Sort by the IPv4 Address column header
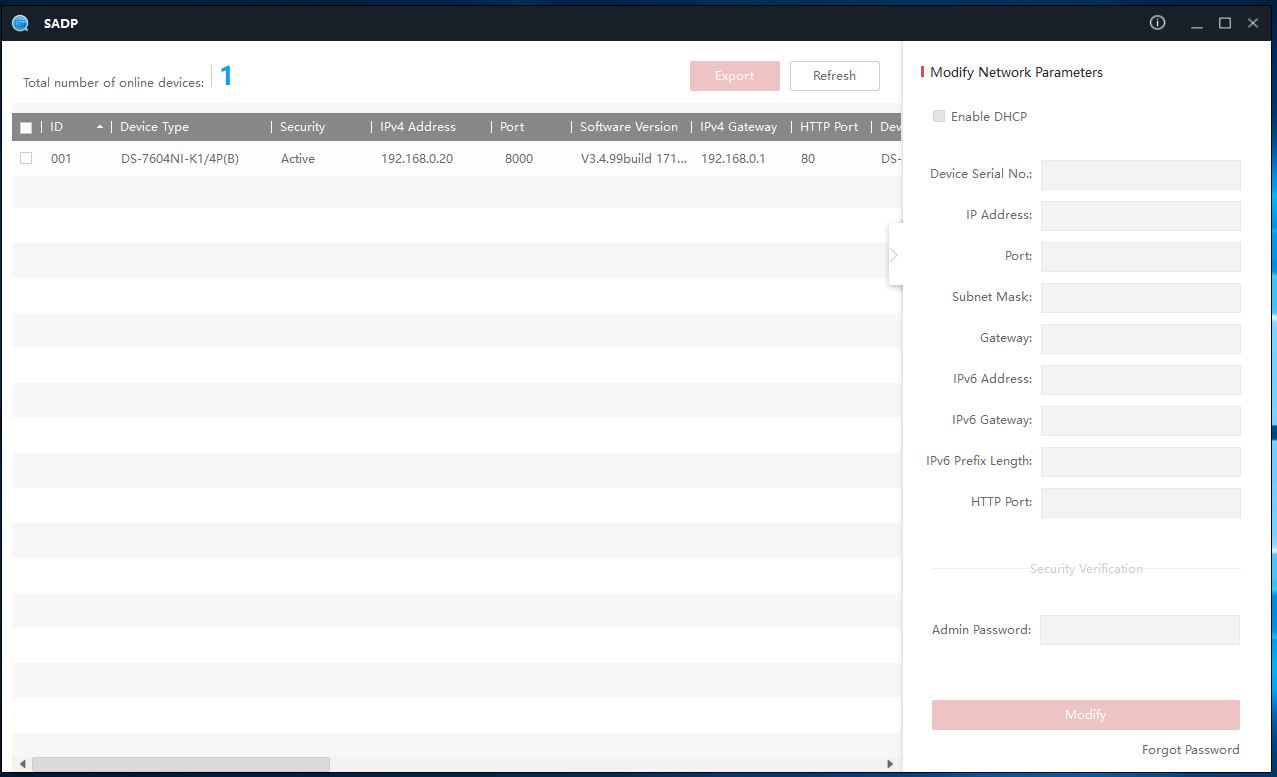 (x=417, y=127)
